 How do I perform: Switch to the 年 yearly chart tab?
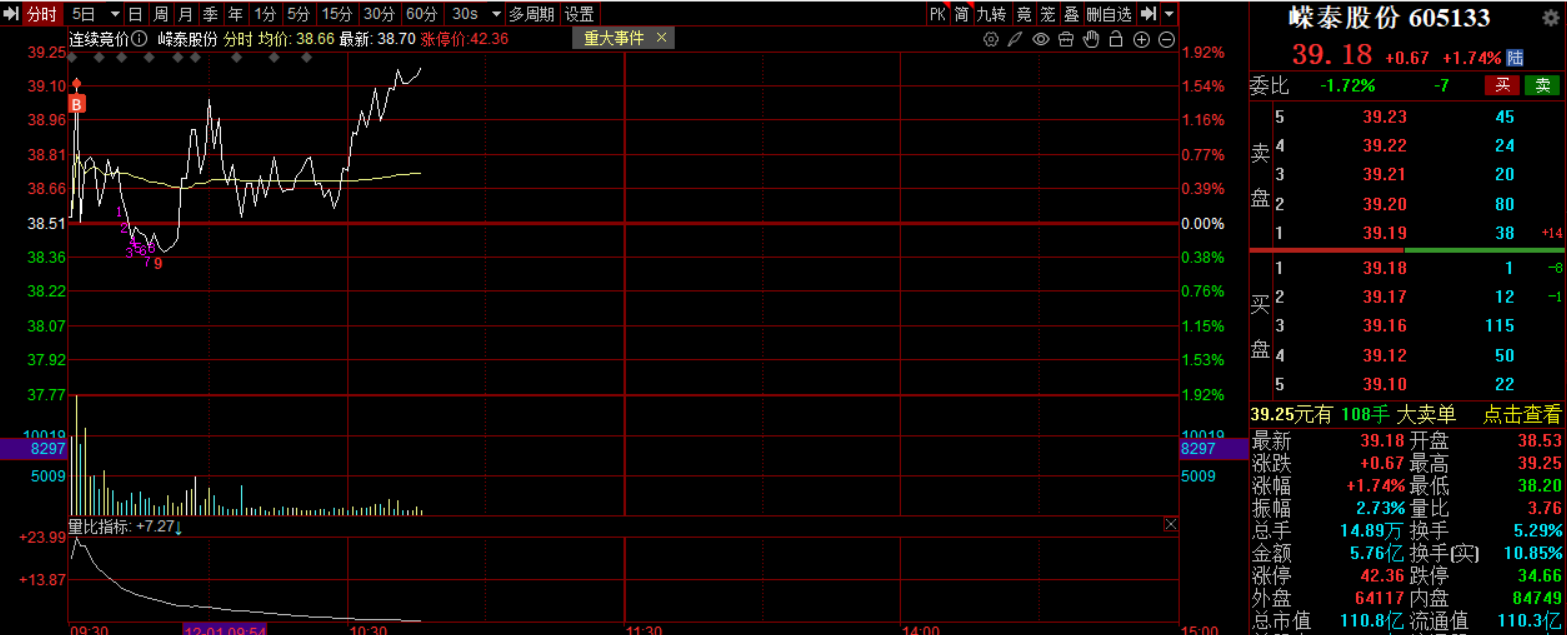coord(235,14)
